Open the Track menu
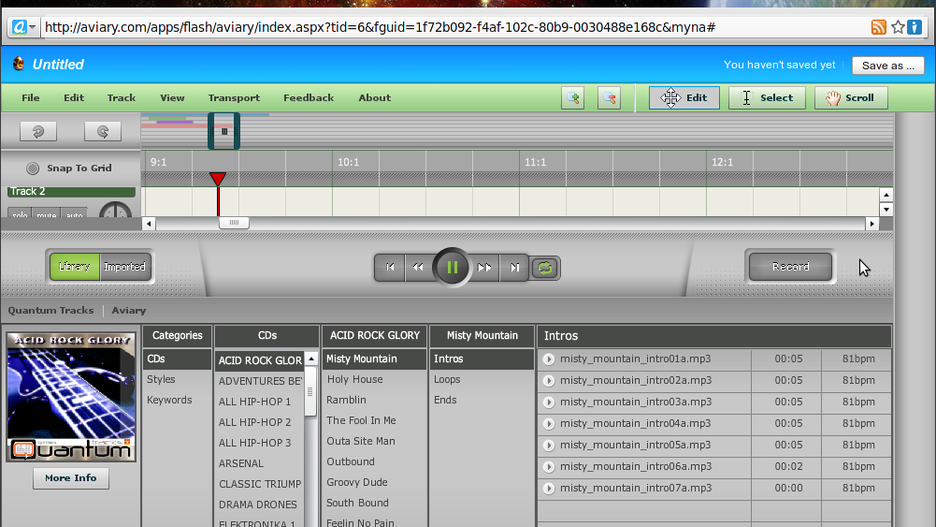The image size is (936, 527). (121, 98)
